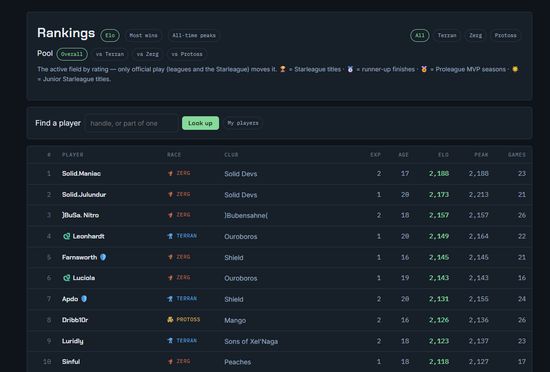Show All-time peaks rankings
The height and width of the screenshot is (372, 550).
pos(194,35)
